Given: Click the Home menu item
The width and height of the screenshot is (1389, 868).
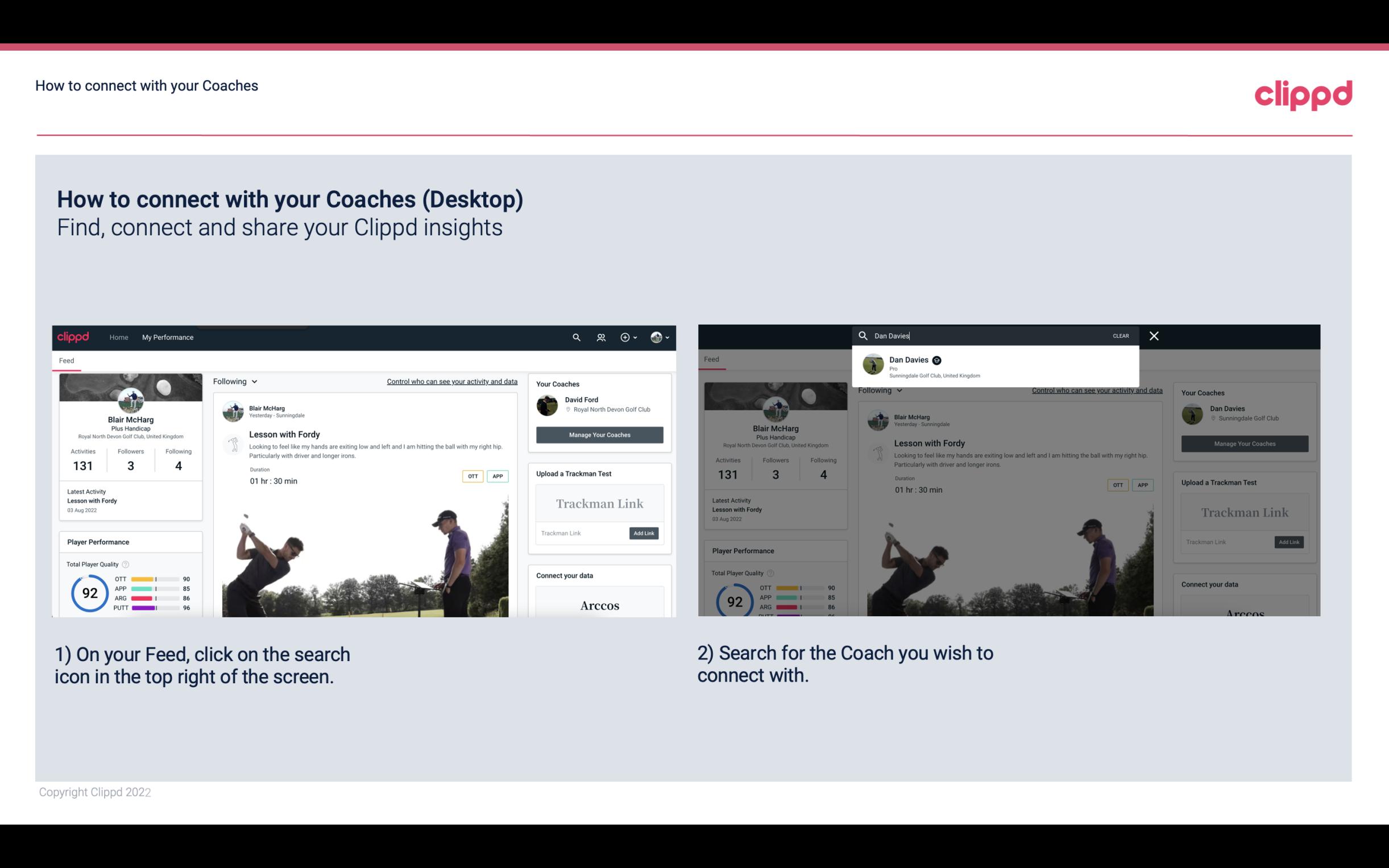Looking at the screenshot, I should coord(119,337).
